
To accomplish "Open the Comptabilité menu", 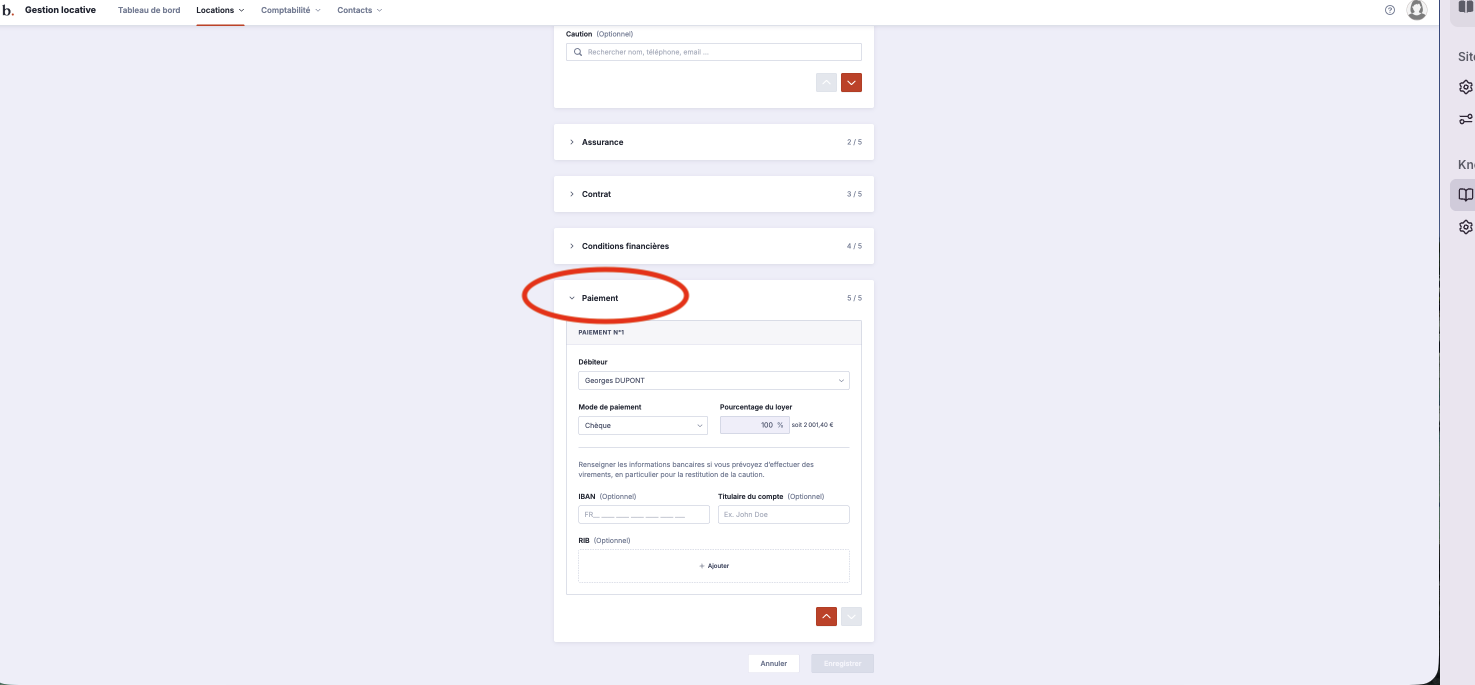I will (290, 10).
